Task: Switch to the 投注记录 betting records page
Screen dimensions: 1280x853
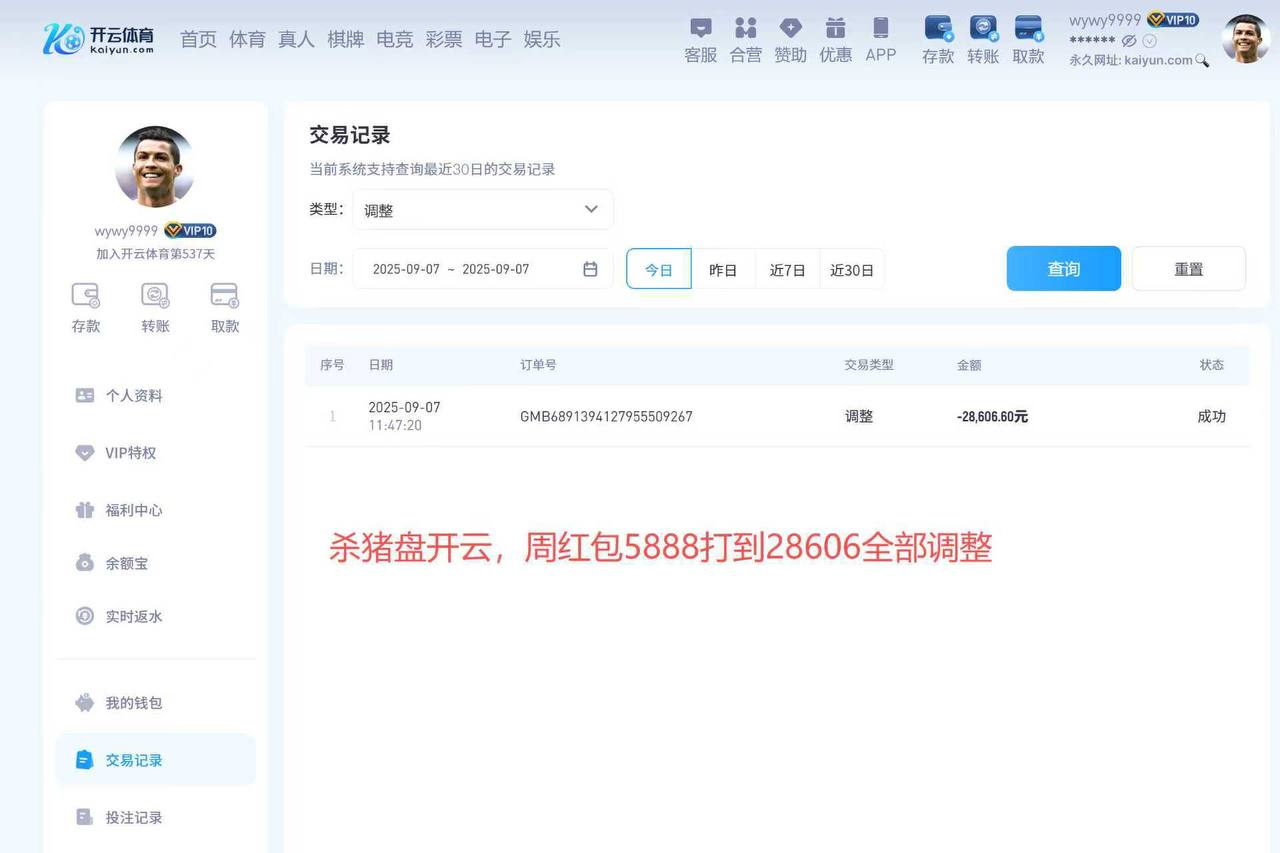Action: pos(134,817)
